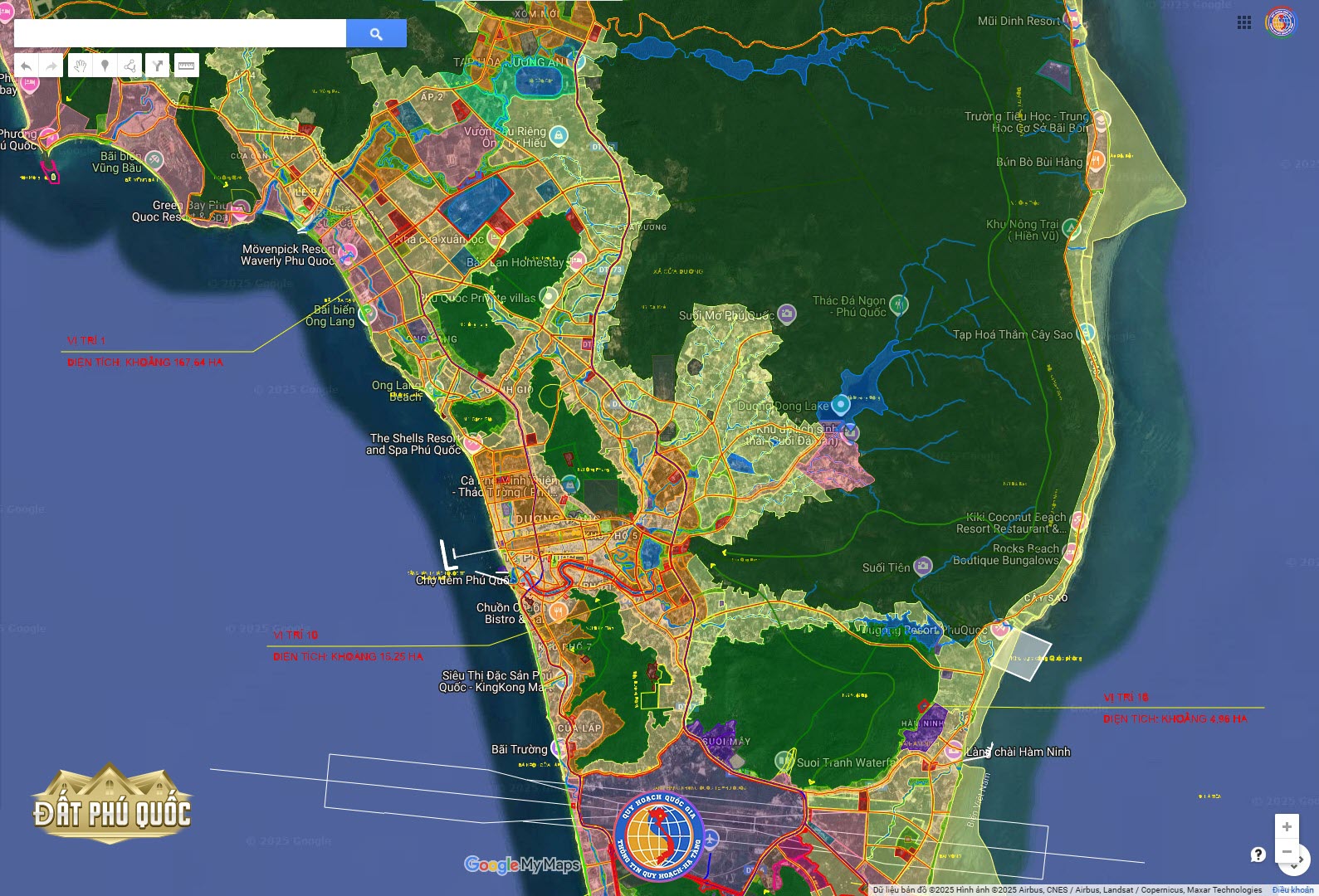Select the Bao Lan Homestay marker
The image size is (1319, 896).
coord(576,261)
